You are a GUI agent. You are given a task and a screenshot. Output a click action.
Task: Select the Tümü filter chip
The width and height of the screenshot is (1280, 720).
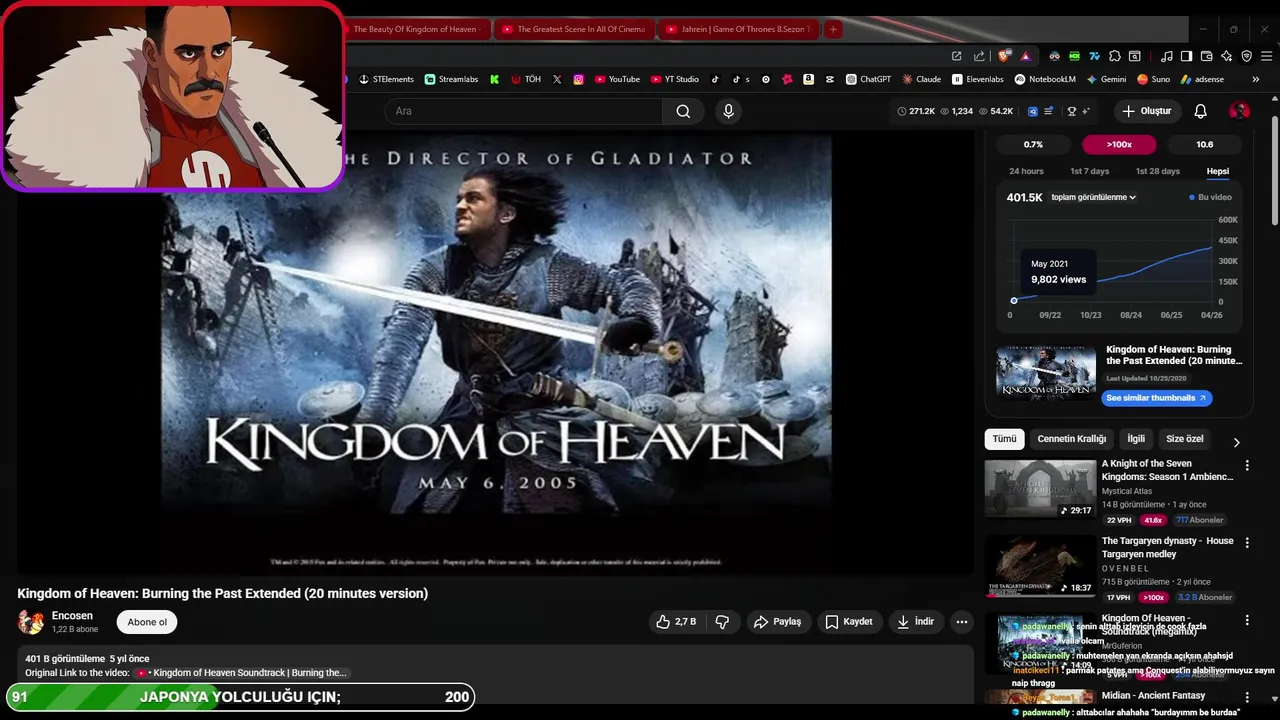point(1004,439)
